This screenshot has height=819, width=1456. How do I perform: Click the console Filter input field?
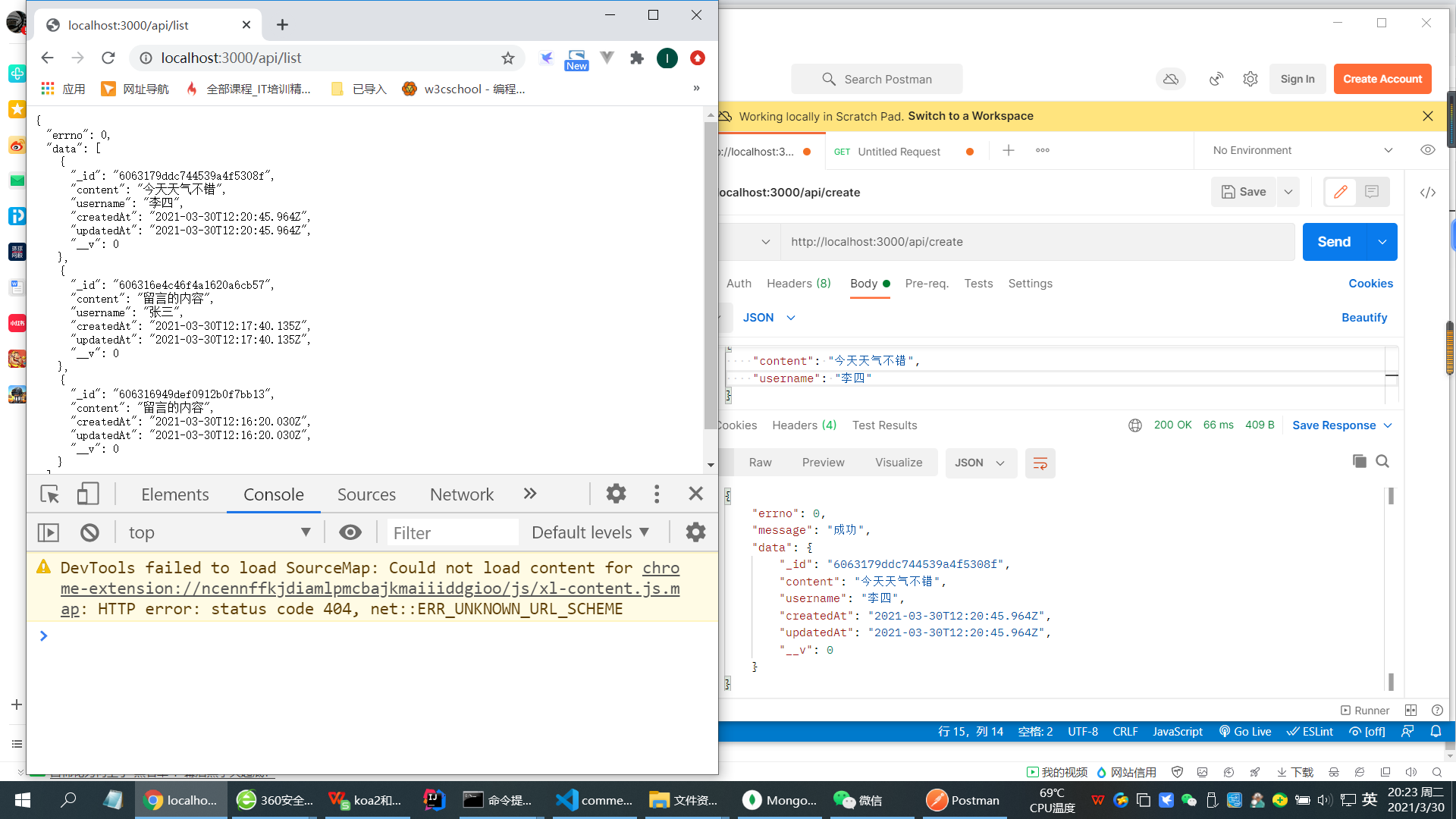453,532
